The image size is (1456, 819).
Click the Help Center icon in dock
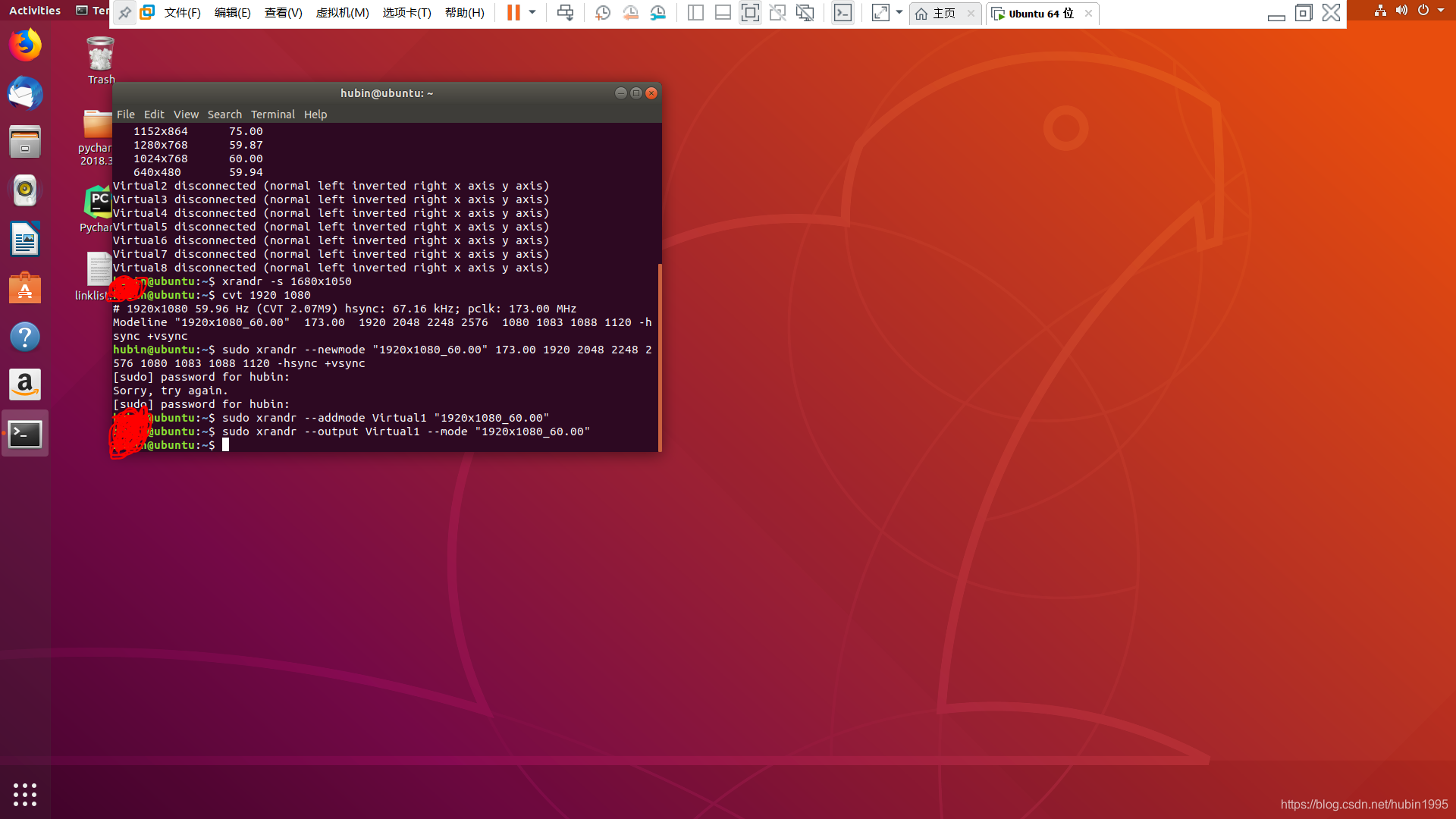24,336
